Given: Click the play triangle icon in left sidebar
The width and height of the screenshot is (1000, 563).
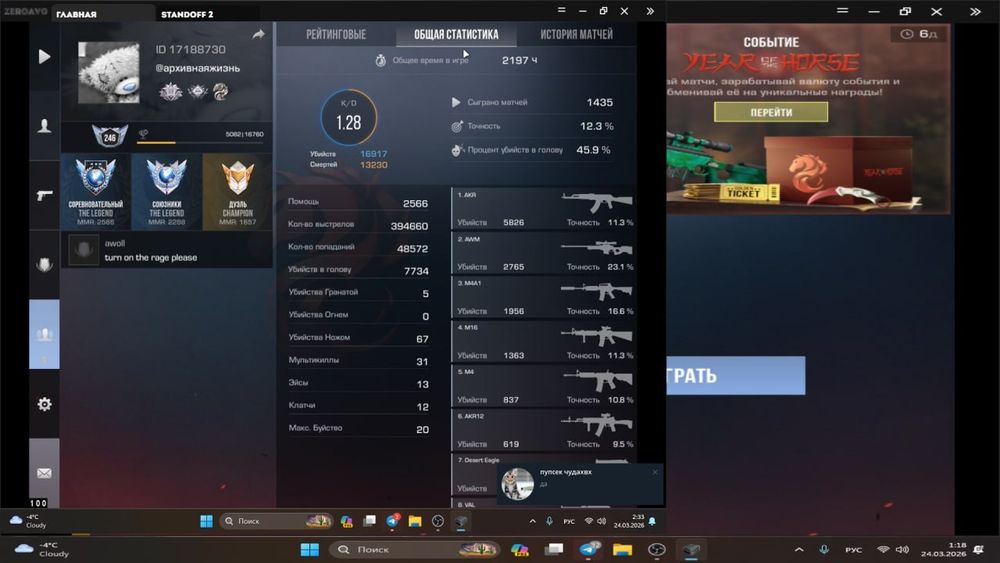Looking at the screenshot, I should 44,57.
